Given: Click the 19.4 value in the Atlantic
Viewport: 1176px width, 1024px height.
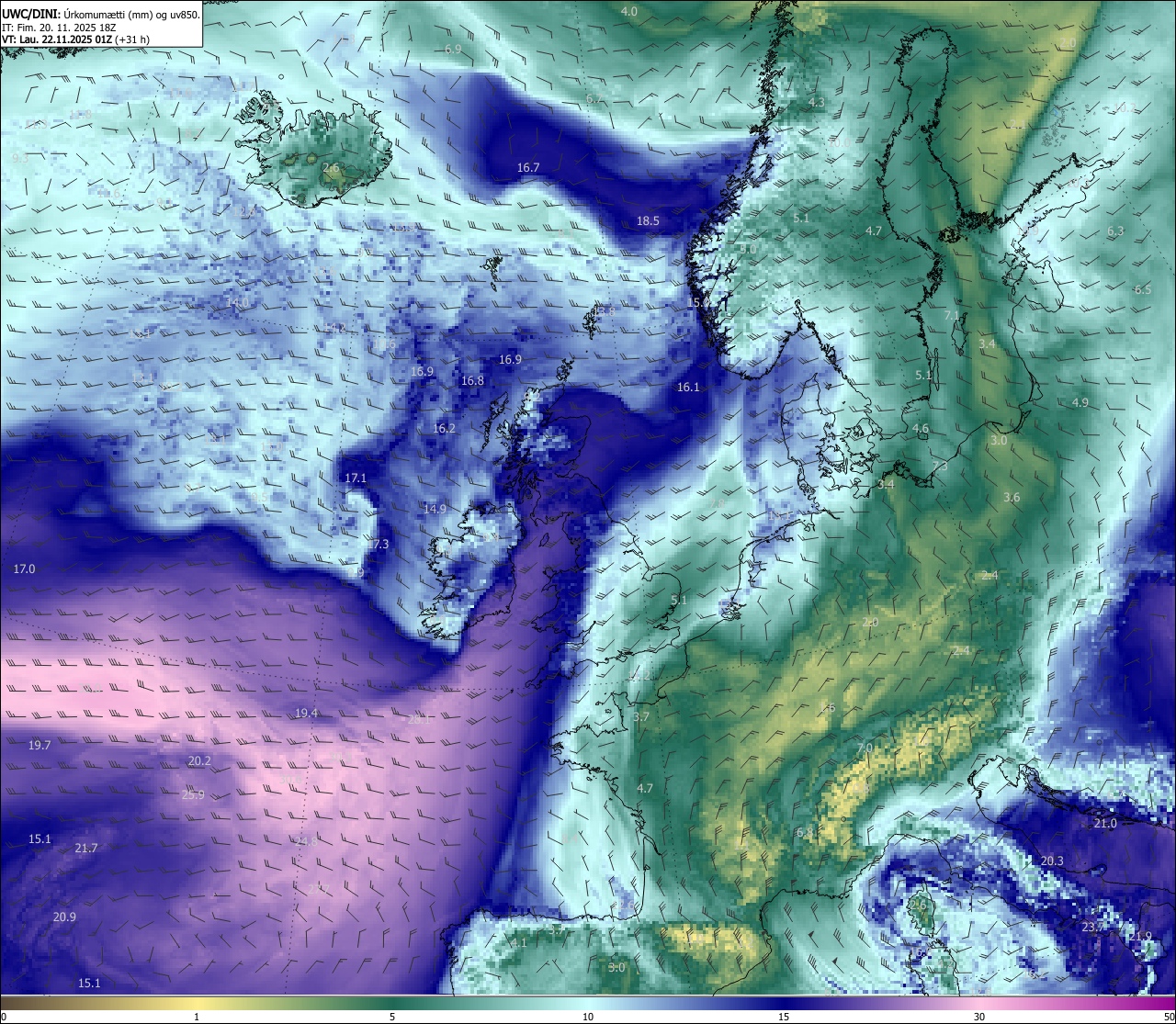Looking at the screenshot, I should coord(306,714).
